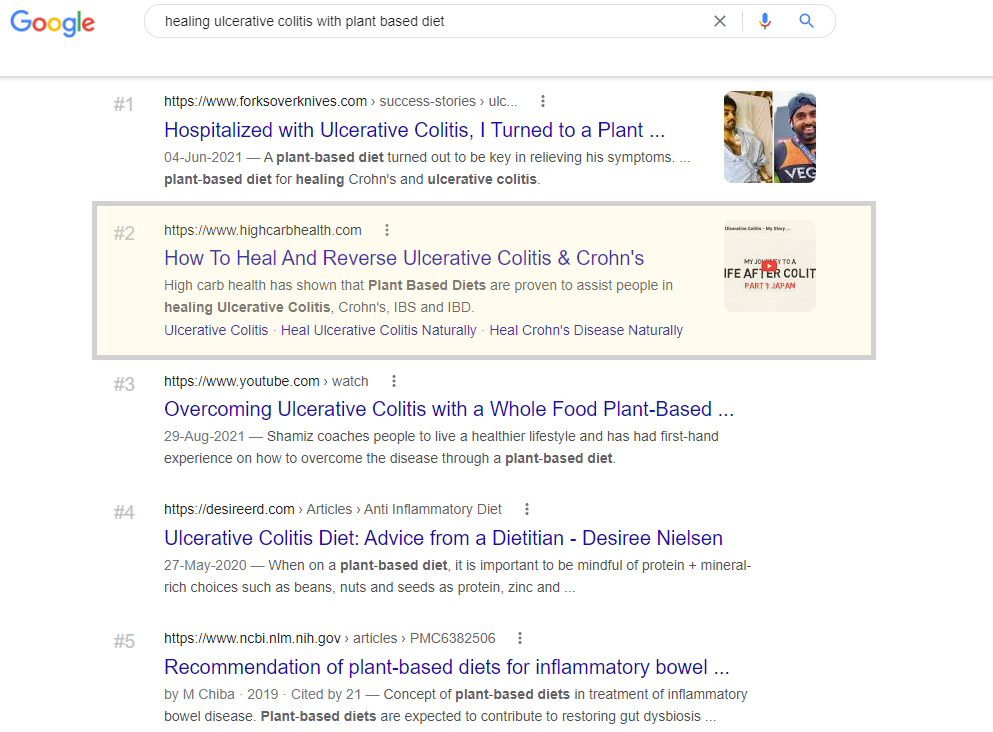
Task: Open 'Hospitalized with Ulcerative Colitis' result
Action: point(415,130)
